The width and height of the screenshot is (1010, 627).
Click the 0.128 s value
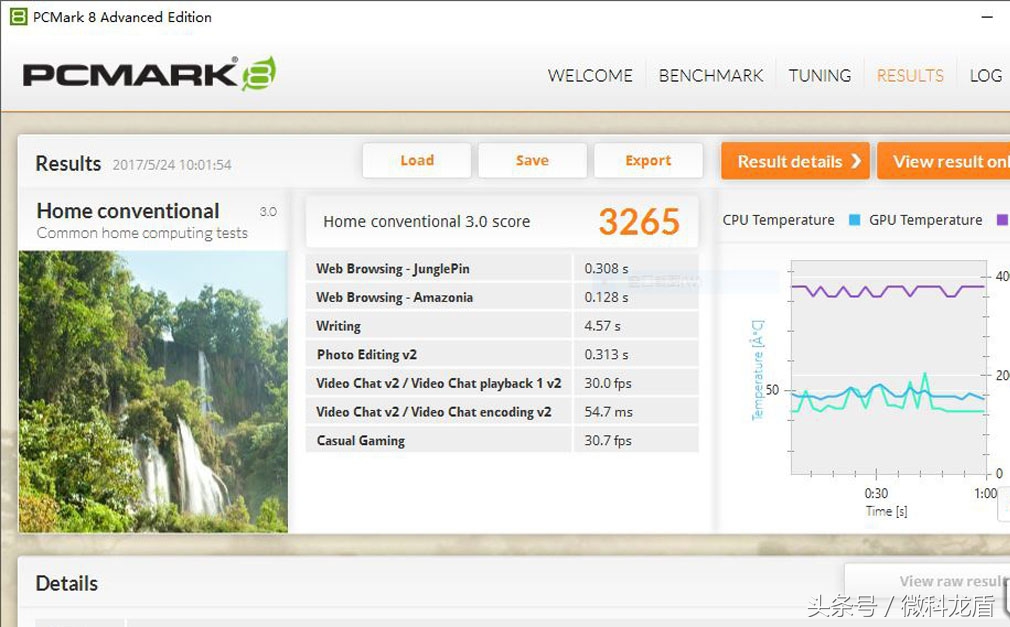606,297
